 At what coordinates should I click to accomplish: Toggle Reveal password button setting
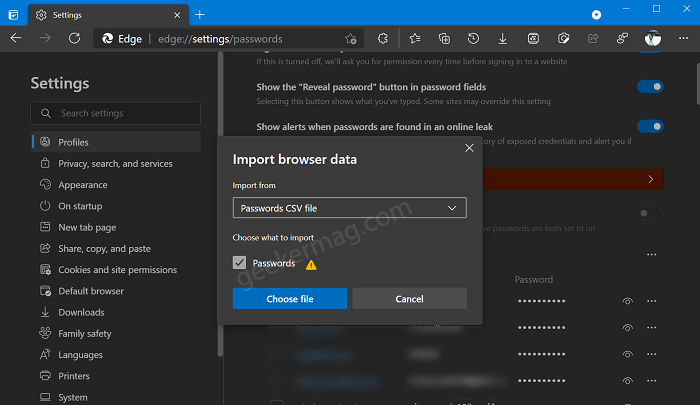click(650, 87)
